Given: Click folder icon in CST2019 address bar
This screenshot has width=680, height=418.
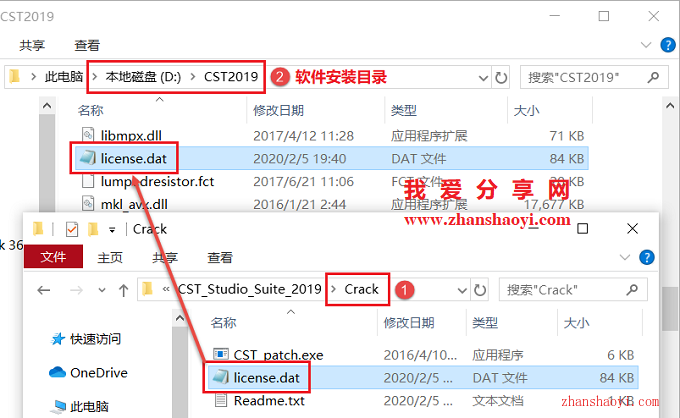Looking at the screenshot, I should (x=15, y=77).
